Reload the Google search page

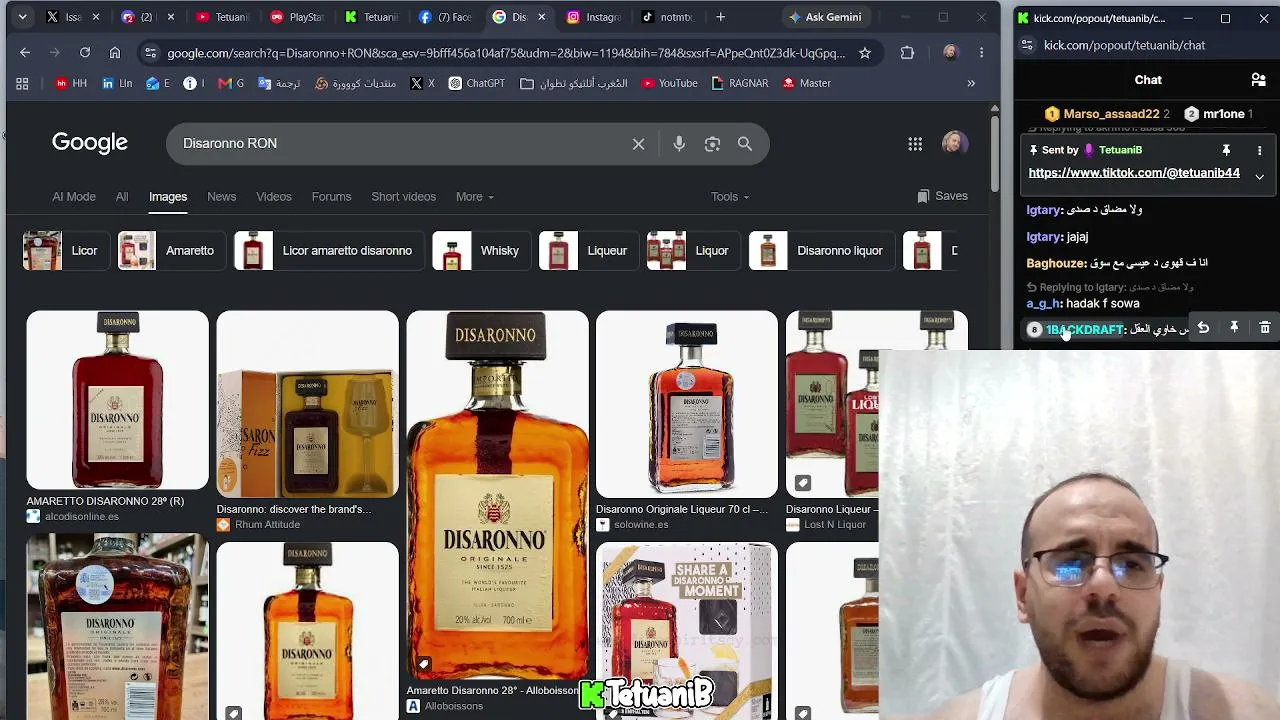point(85,53)
